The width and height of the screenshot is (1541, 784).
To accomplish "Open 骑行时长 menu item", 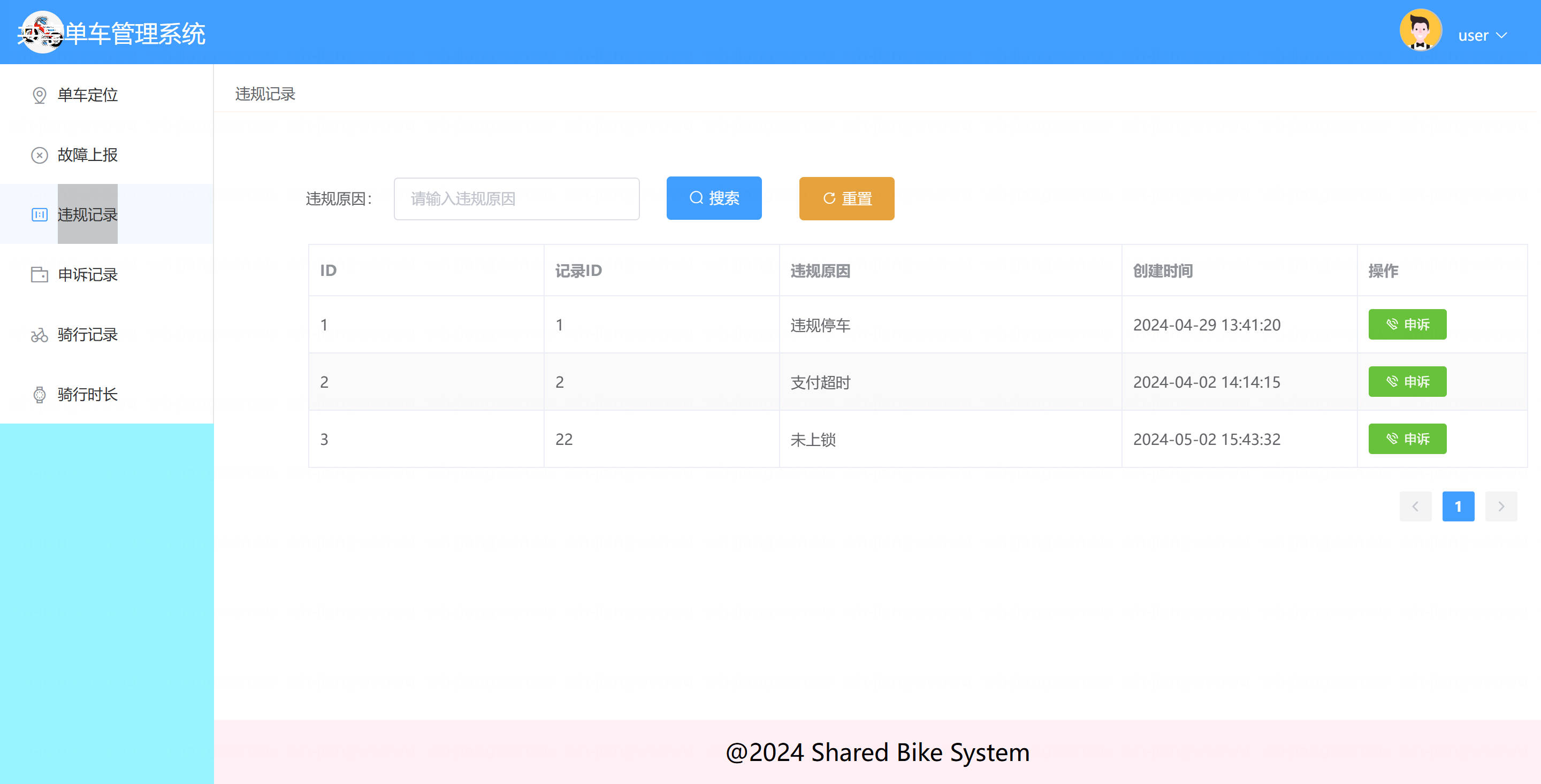I will pos(87,395).
